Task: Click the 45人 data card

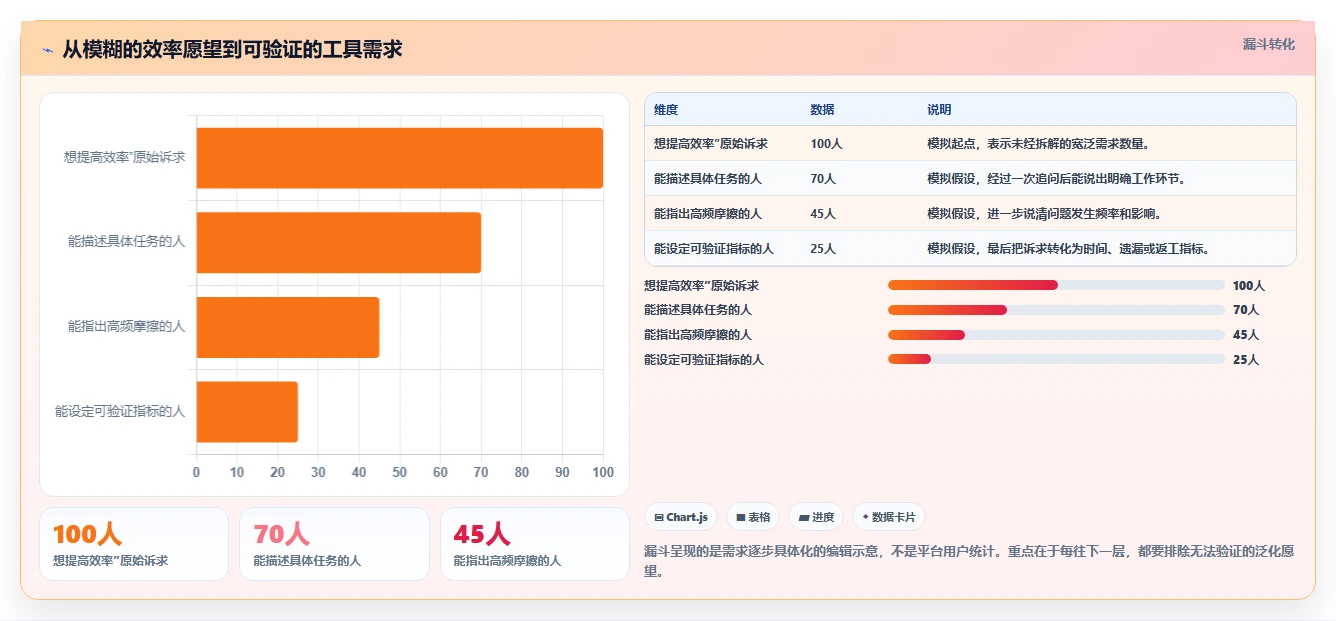Action: click(535, 544)
